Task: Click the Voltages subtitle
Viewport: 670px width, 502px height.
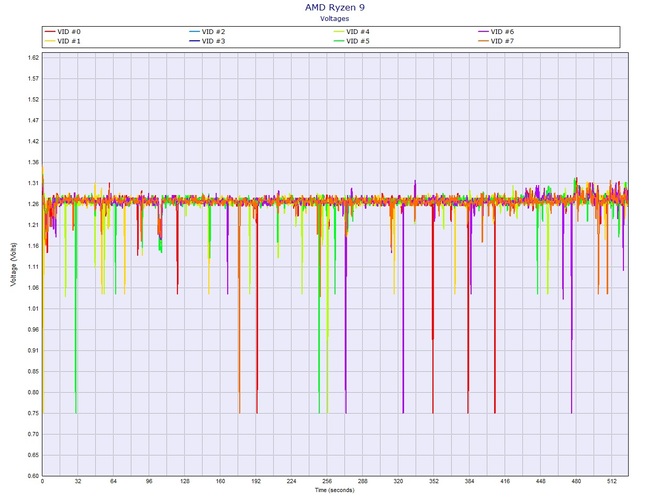Action: pos(335,18)
